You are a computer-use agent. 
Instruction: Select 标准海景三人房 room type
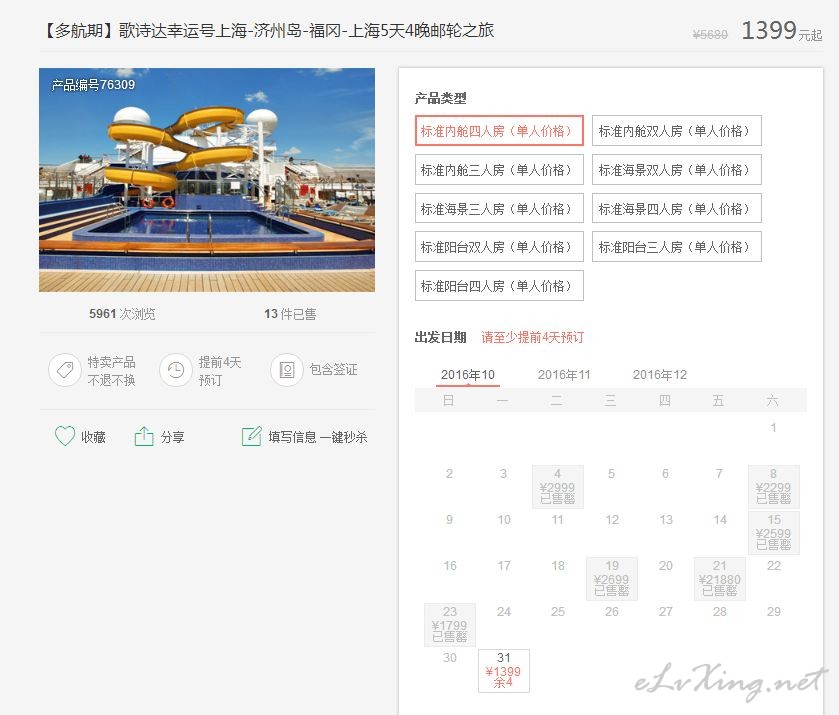point(499,208)
